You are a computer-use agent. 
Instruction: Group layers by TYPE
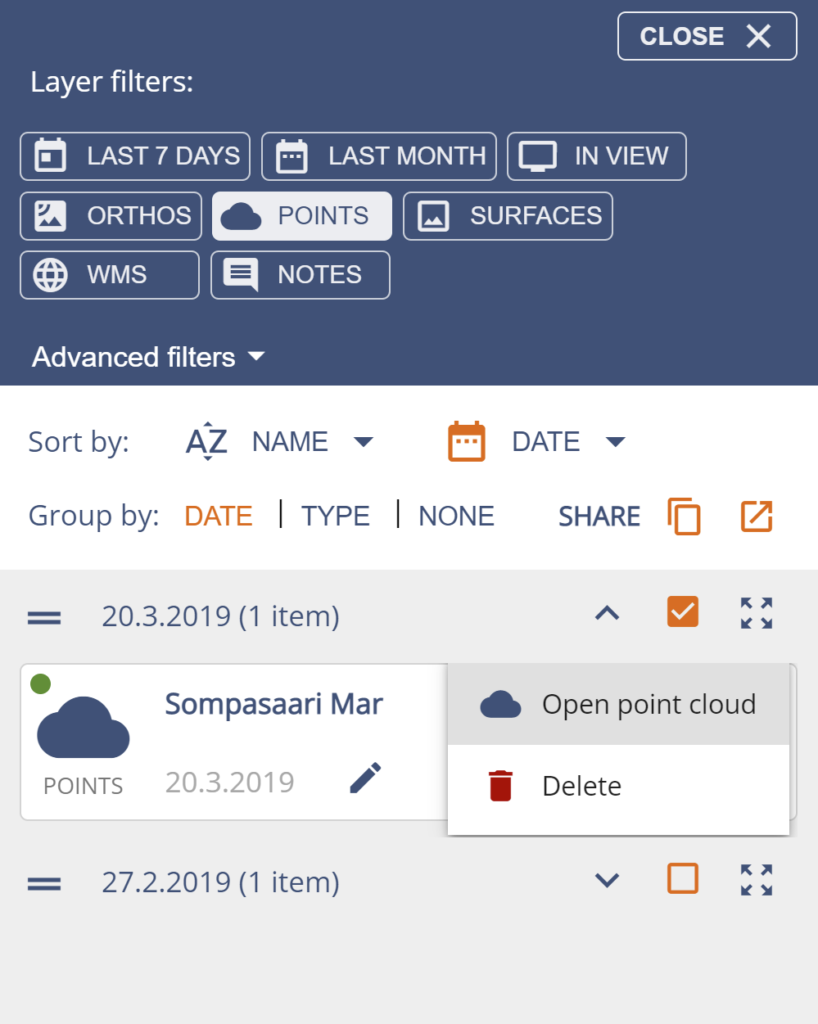click(336, 516)
